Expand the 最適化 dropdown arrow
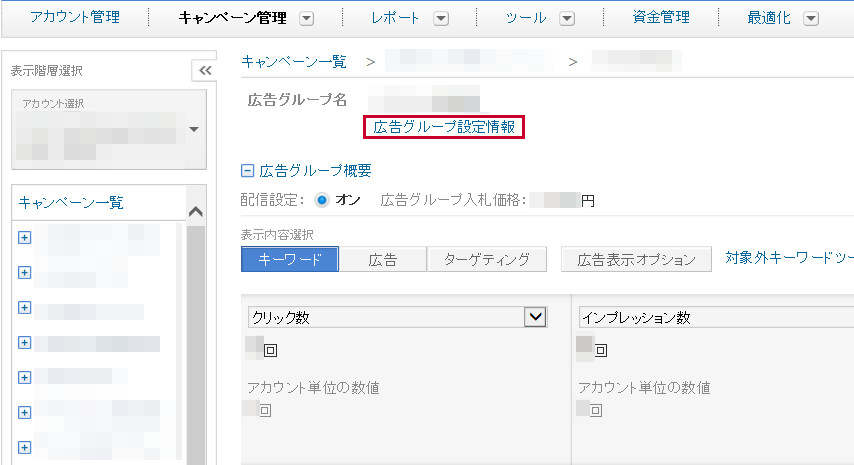This screenshot has height=465, width=854. point(811,19)
